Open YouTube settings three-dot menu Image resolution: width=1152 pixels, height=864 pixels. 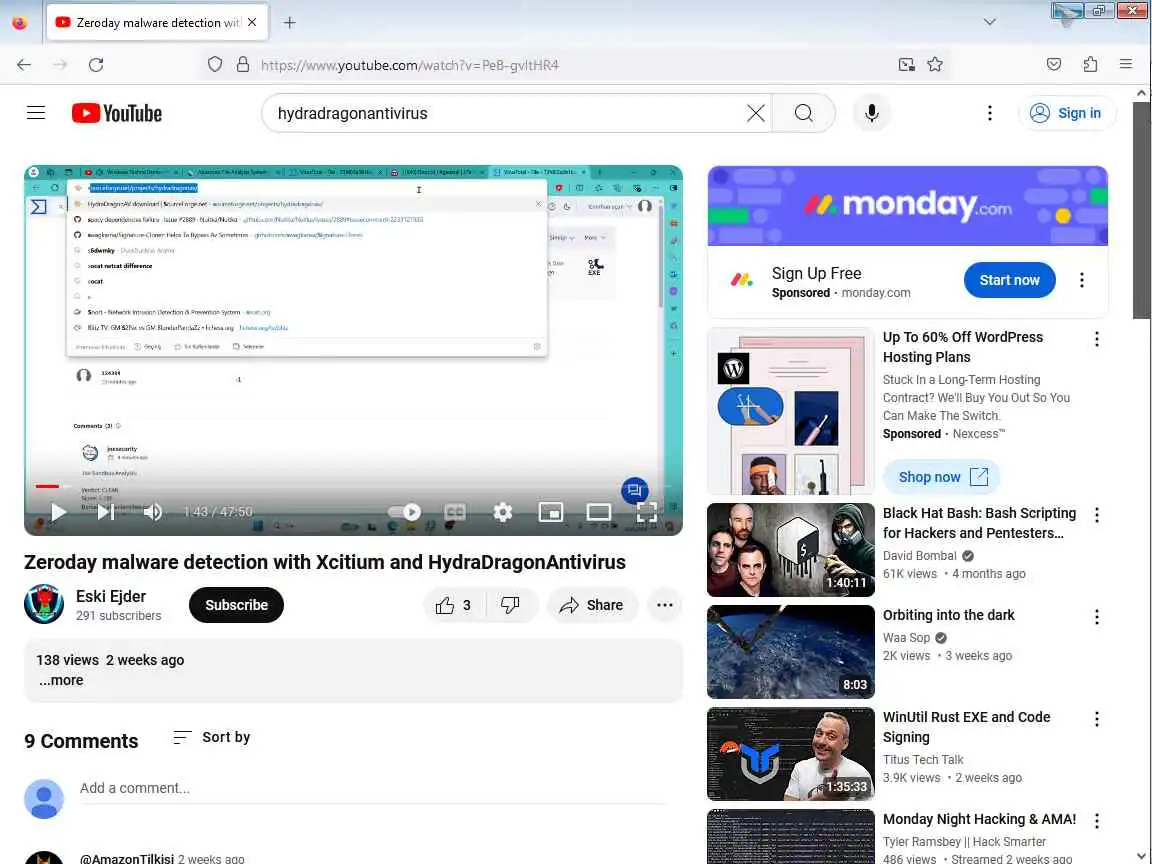[990, 113]
